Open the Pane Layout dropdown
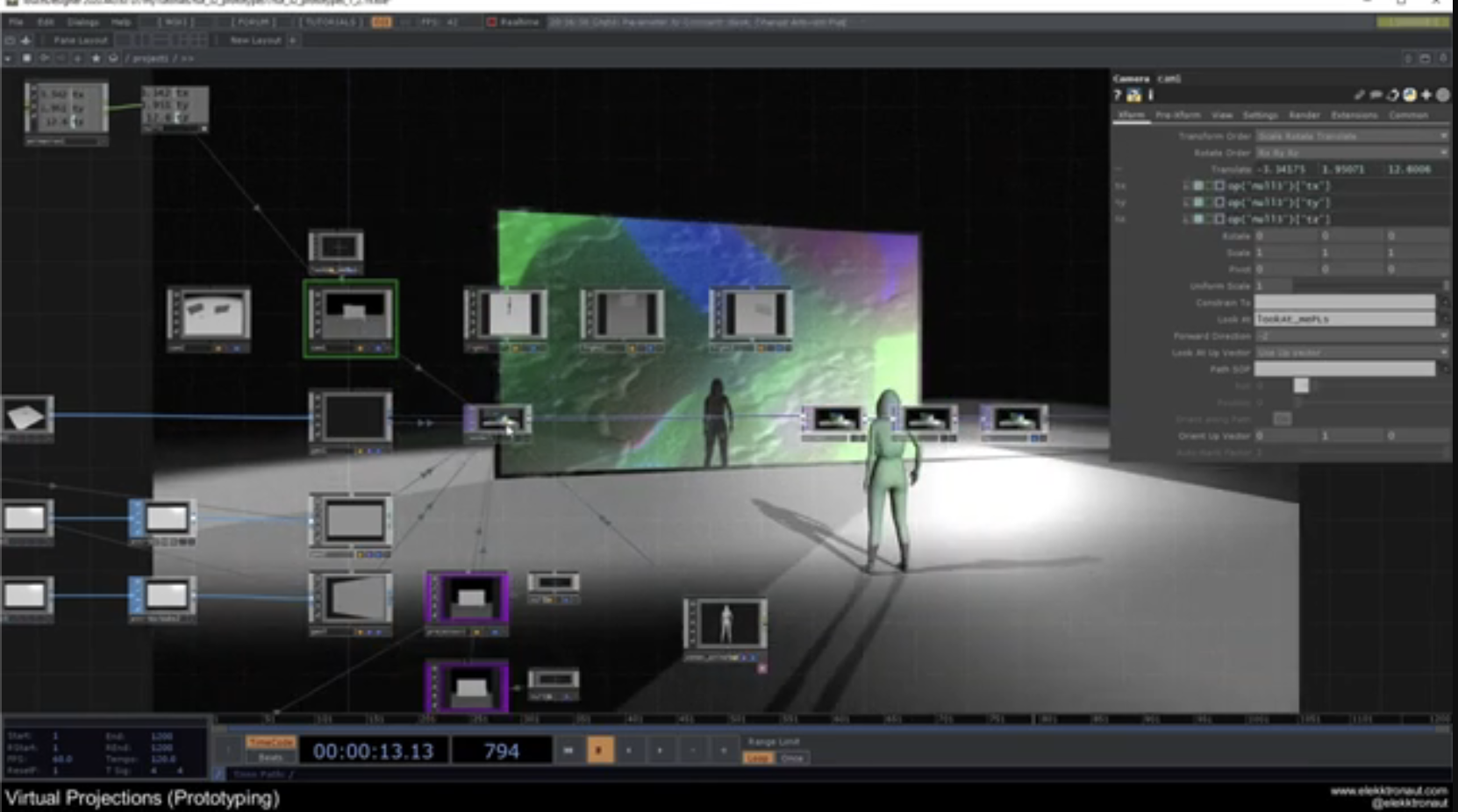The width and height of the screenshot is (1458, 812). click(x=81, y=40)
